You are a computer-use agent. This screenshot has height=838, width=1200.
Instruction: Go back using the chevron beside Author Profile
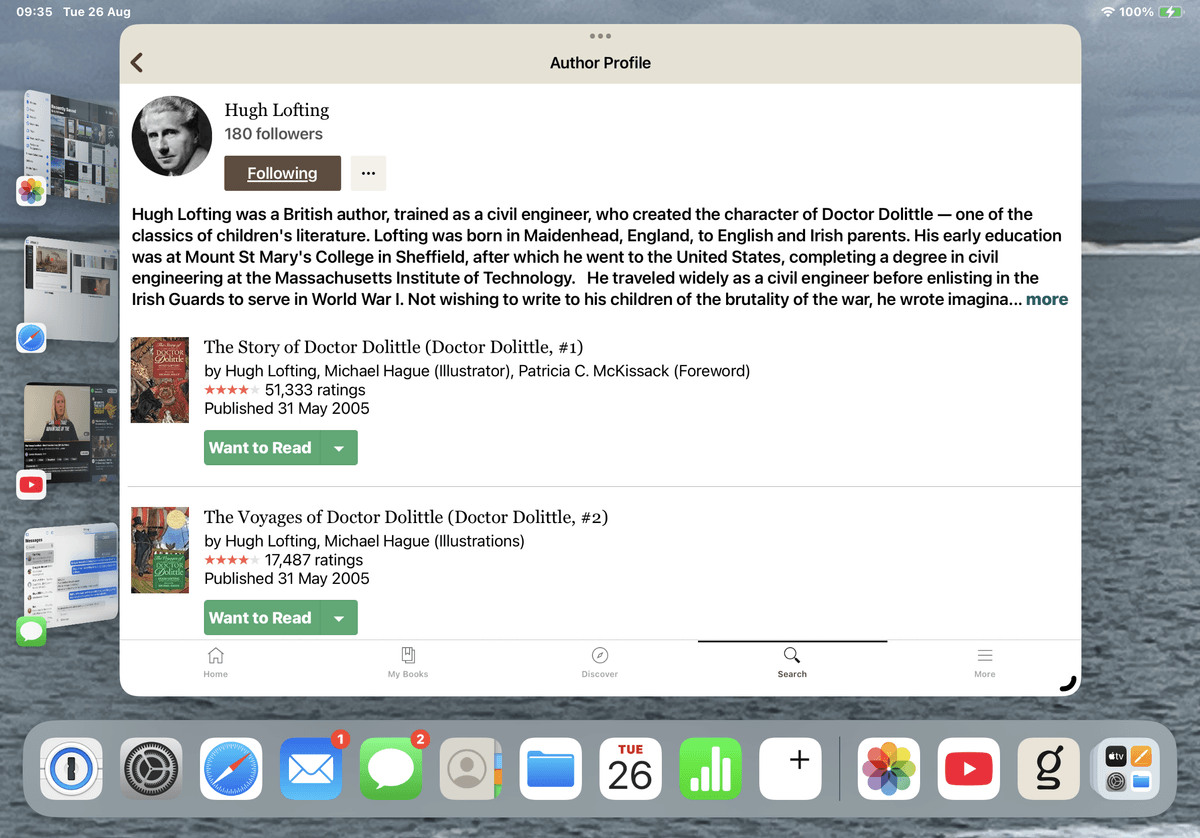pyautogui.click(x=137, y=63)
